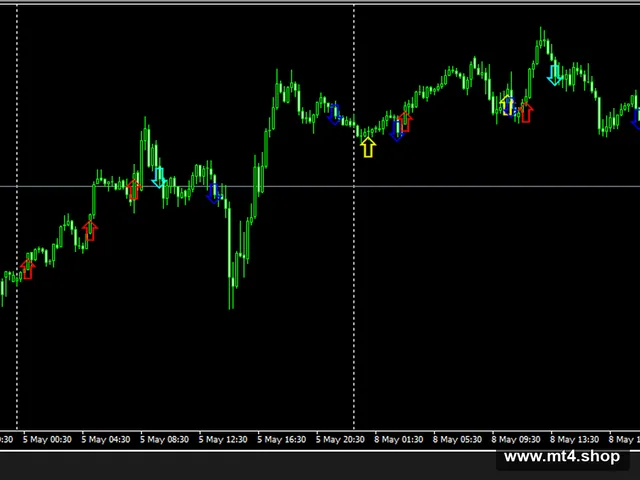Click the '5 May 08:30' time label

coord(164,440)
